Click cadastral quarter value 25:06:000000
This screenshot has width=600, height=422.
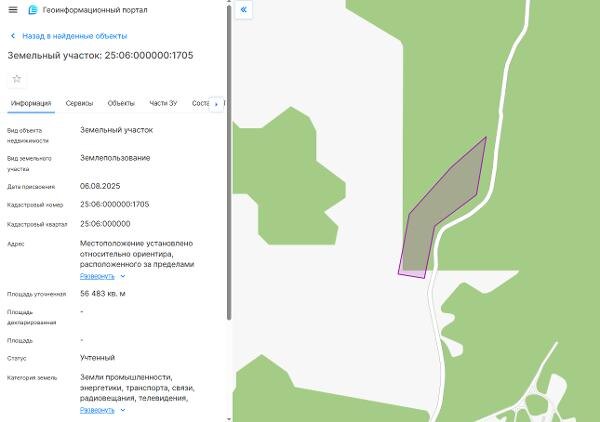tap(105, 224)
